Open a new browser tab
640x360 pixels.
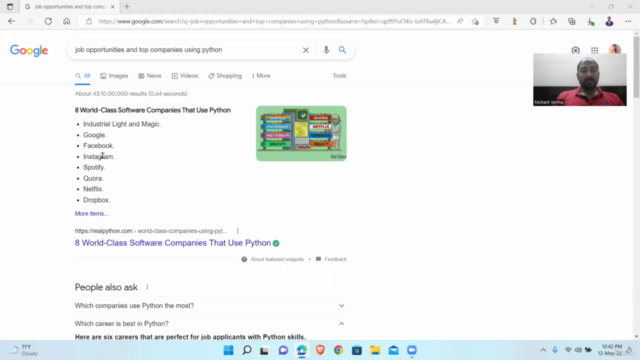click(127, 7)
